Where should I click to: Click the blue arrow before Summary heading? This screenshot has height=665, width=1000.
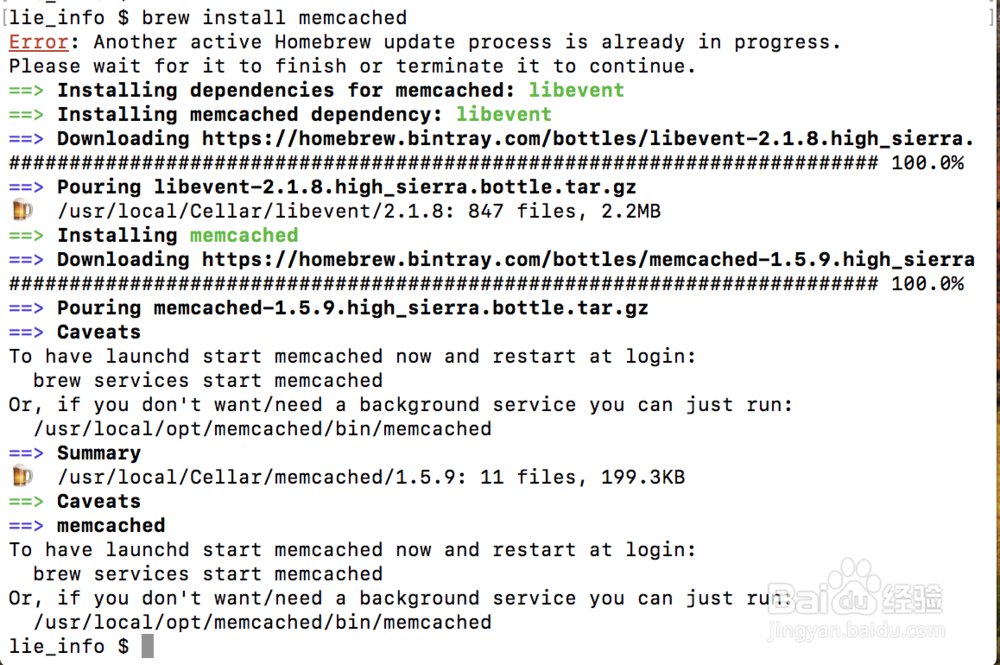tap(26, 453)
